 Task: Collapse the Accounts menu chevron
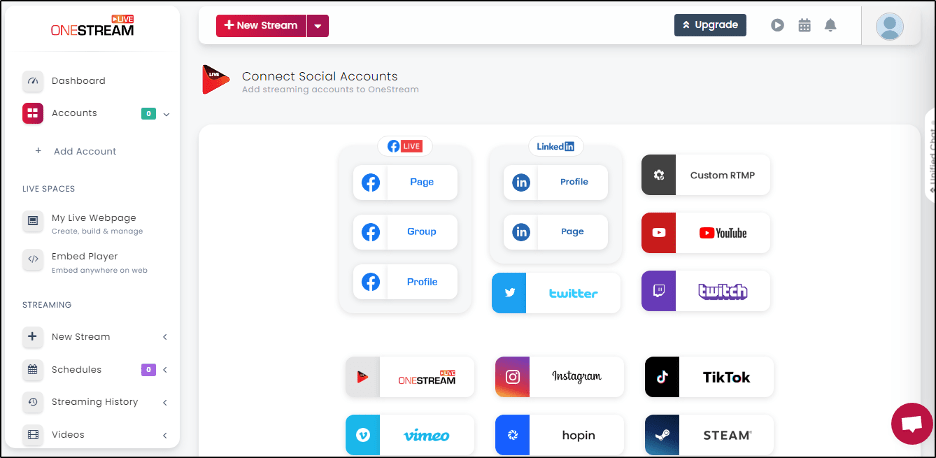[x=167, y=114]
